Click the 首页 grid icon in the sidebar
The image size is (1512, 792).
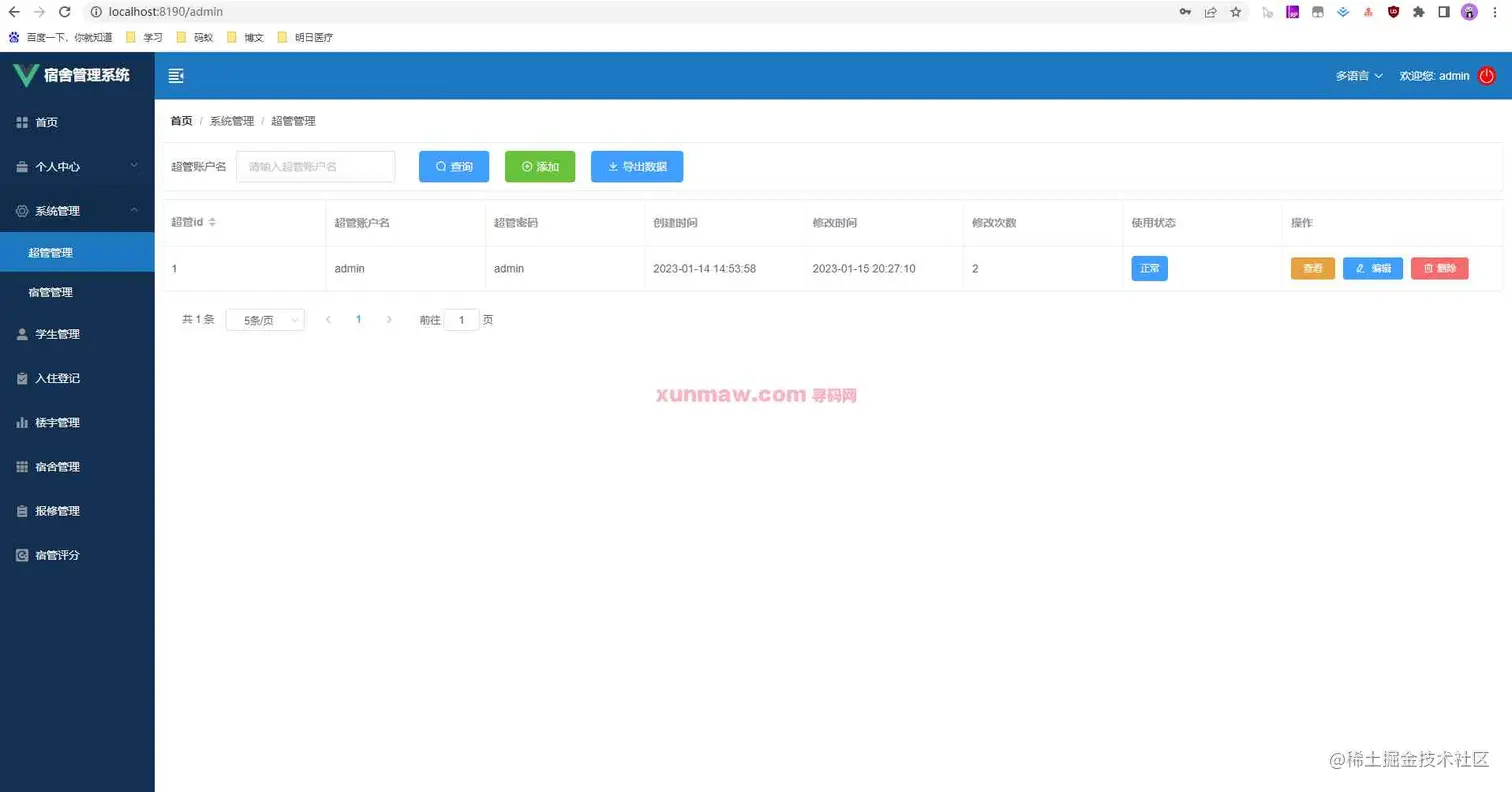click(22, 122)
